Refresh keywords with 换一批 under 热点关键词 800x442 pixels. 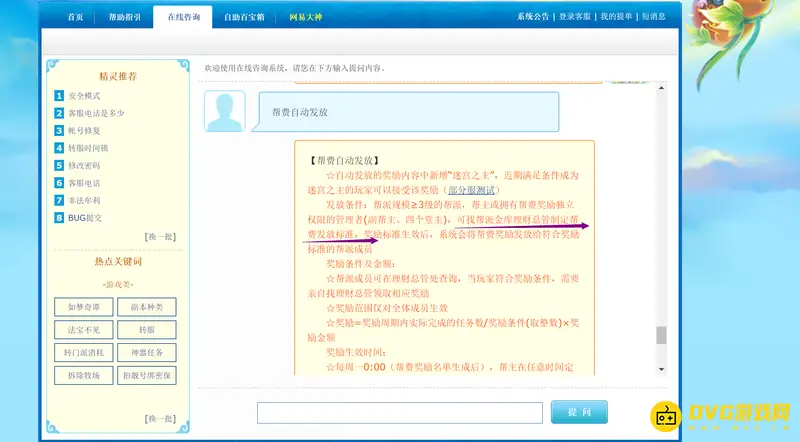(x=160, y=419)
